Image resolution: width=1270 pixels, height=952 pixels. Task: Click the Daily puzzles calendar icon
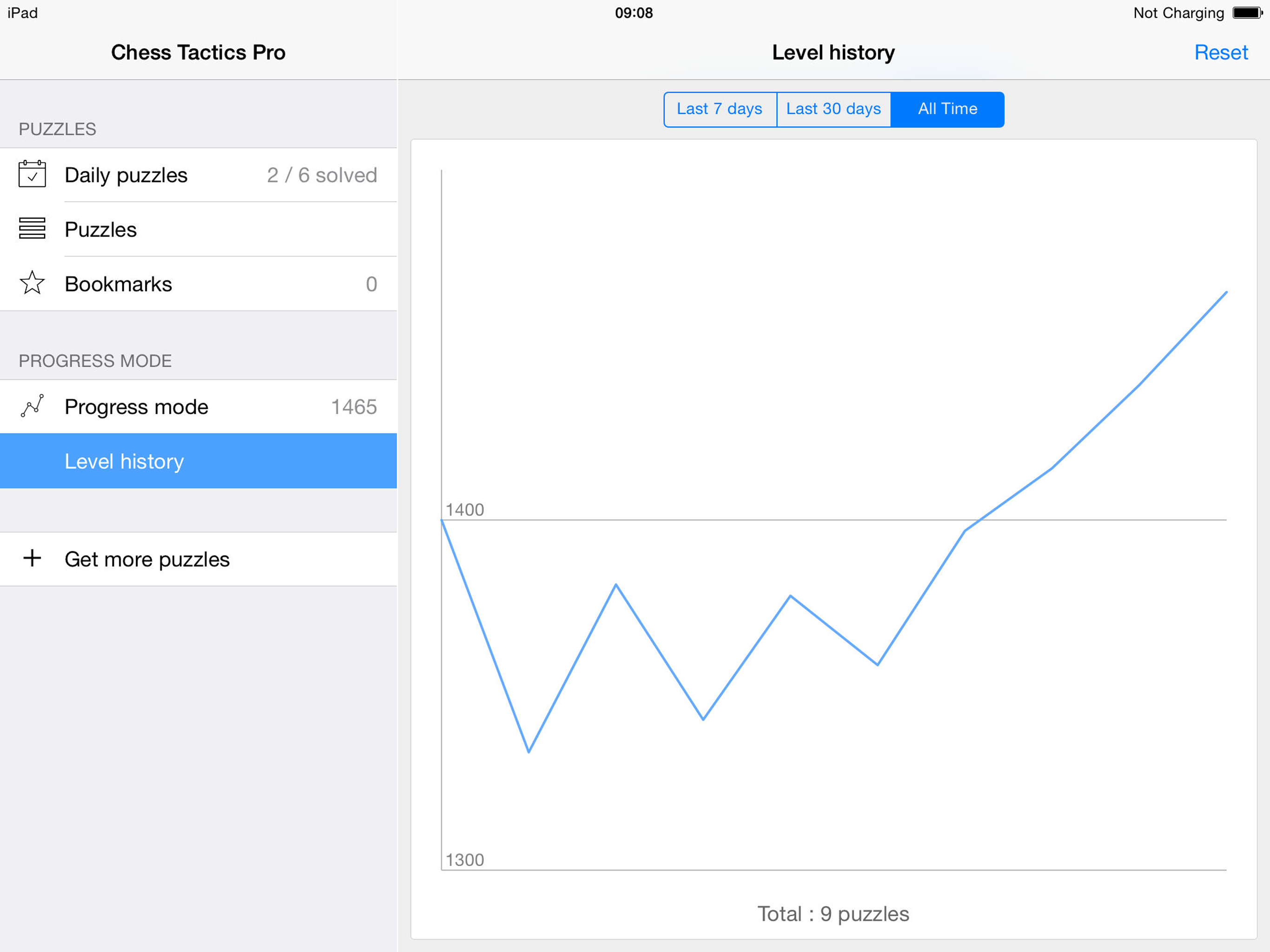point(32,174)
